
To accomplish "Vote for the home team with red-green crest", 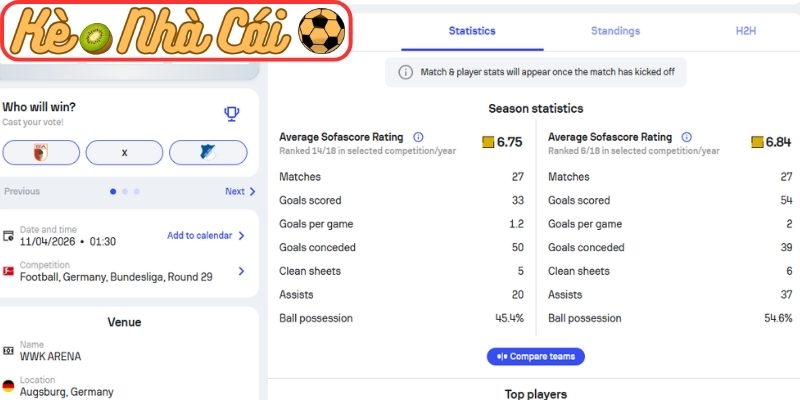I will click(x=41, y=153).
